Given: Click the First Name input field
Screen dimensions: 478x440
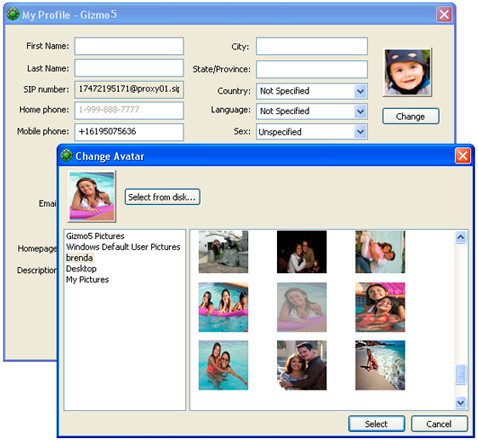Looking at the screenshot, I should point(129,46).
